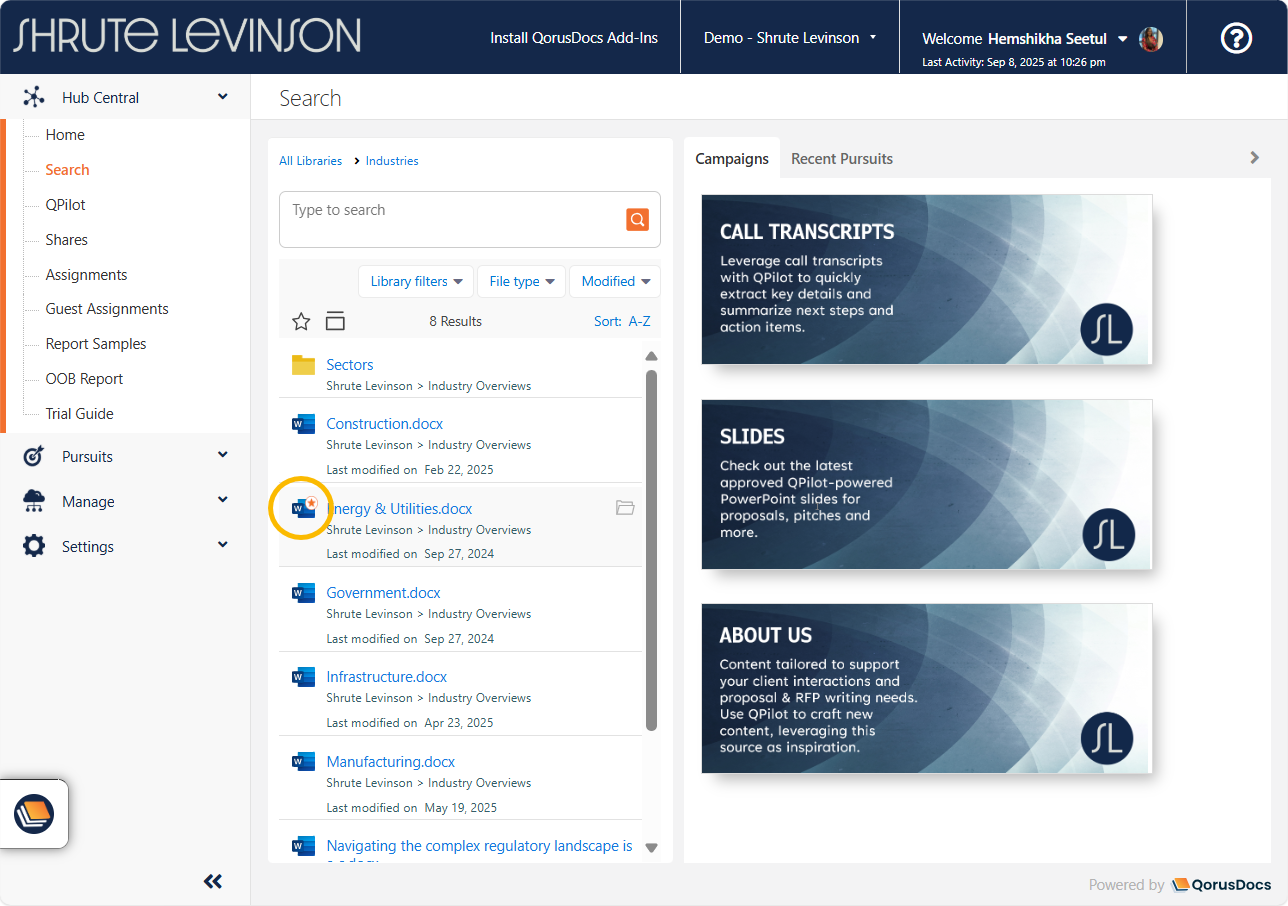The height and width of the screenshot is (906, 1288).
Task: Collapse sidebar with double chevron icon
Action: pyautogui.click(x=213, y=881)
